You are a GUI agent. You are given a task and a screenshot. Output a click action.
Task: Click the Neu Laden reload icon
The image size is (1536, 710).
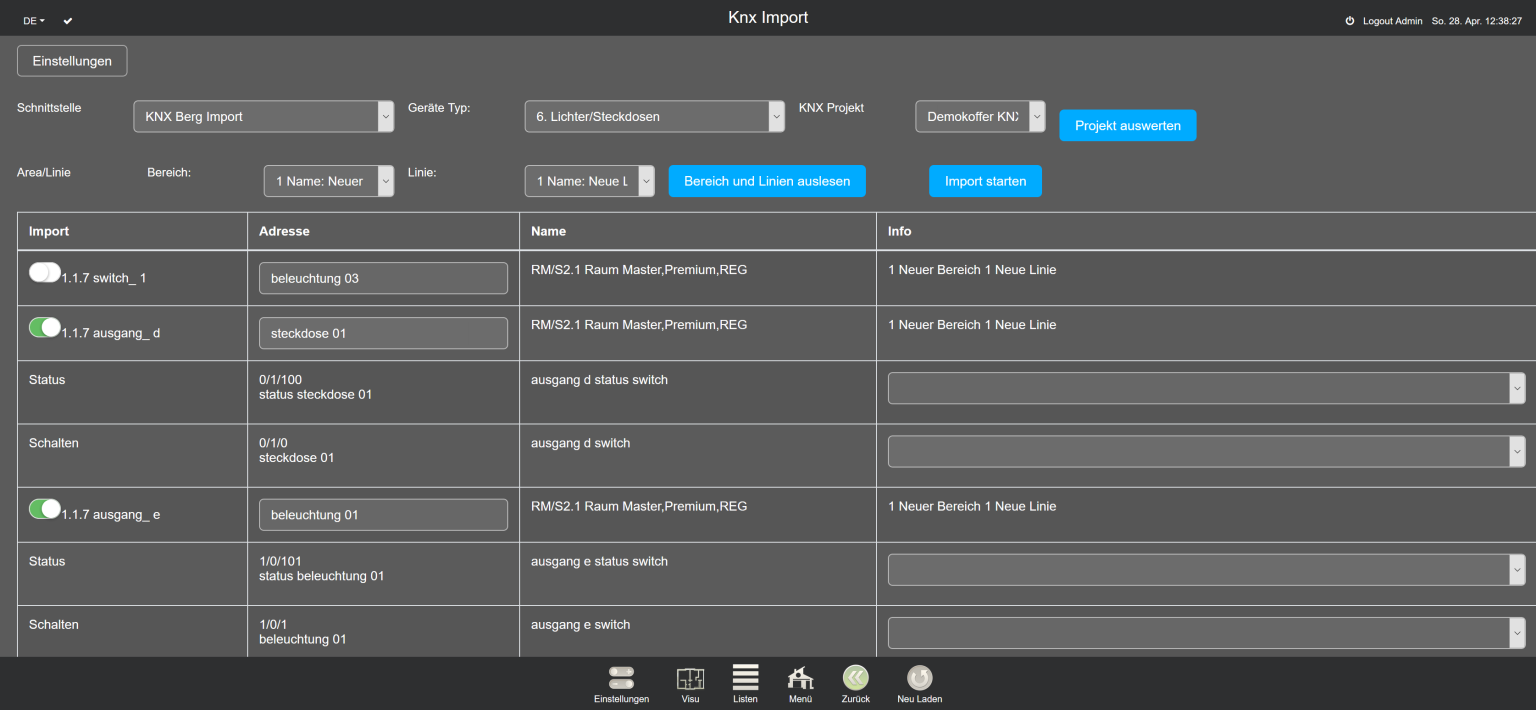tap(918, 678)
